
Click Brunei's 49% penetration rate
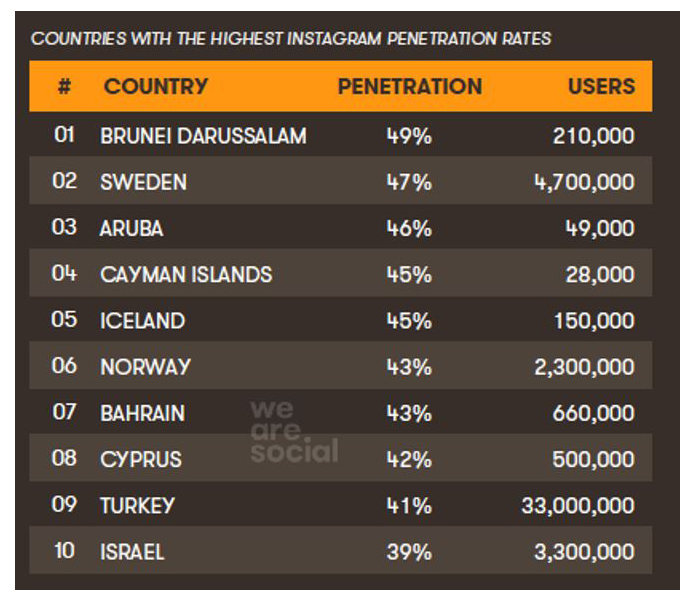point(409,136)
